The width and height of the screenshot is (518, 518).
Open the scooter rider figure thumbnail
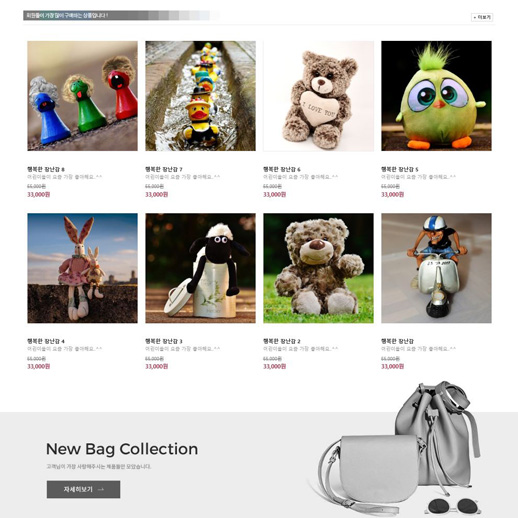(436, 268)
